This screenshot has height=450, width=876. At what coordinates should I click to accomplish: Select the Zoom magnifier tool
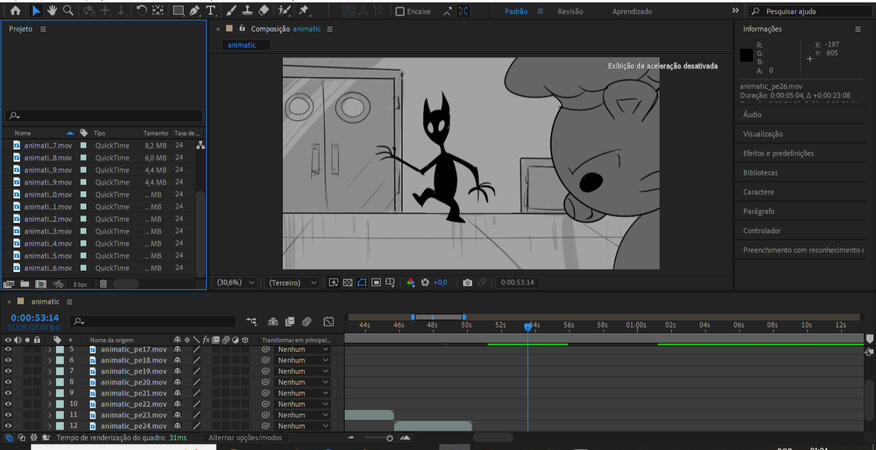[68, 10]
